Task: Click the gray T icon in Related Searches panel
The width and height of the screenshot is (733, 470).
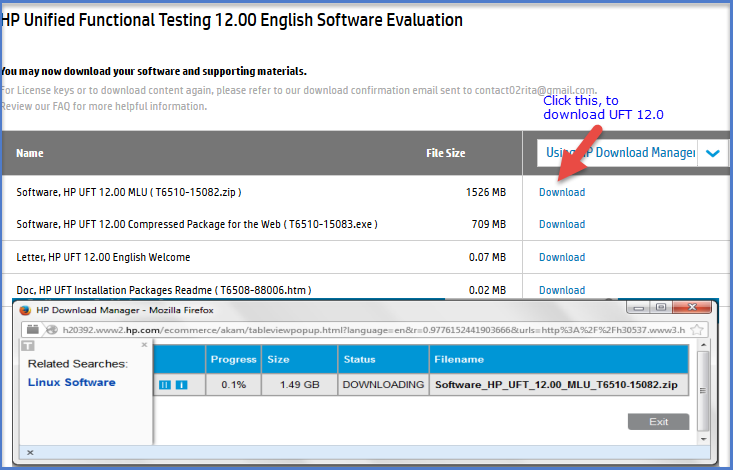Action: pyautogui.click(x=28, y=346)
